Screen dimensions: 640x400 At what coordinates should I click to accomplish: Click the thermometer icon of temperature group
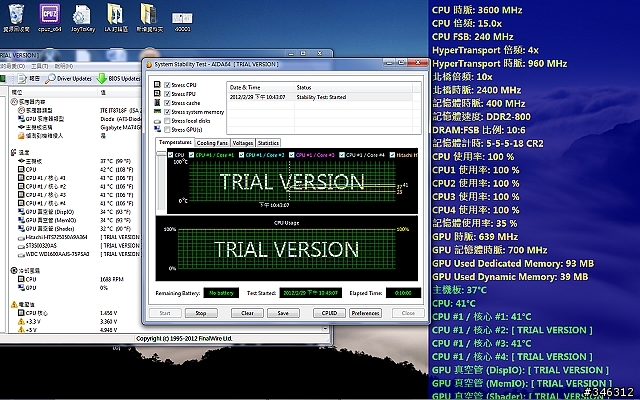coord(14,152)
